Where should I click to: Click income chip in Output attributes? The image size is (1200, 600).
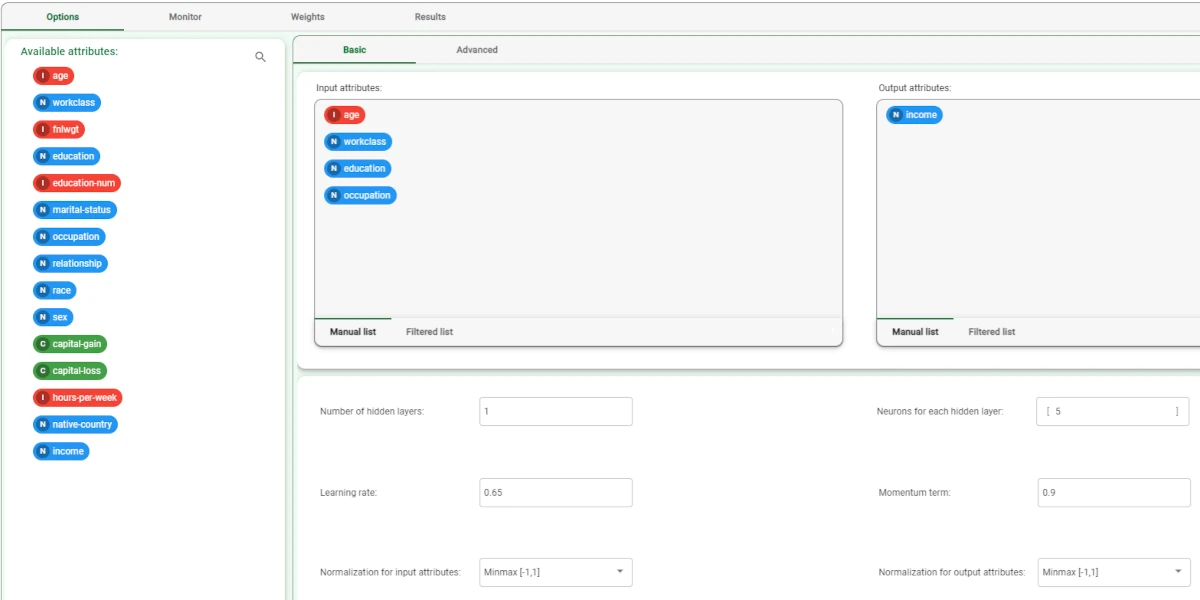click(914, 115)
